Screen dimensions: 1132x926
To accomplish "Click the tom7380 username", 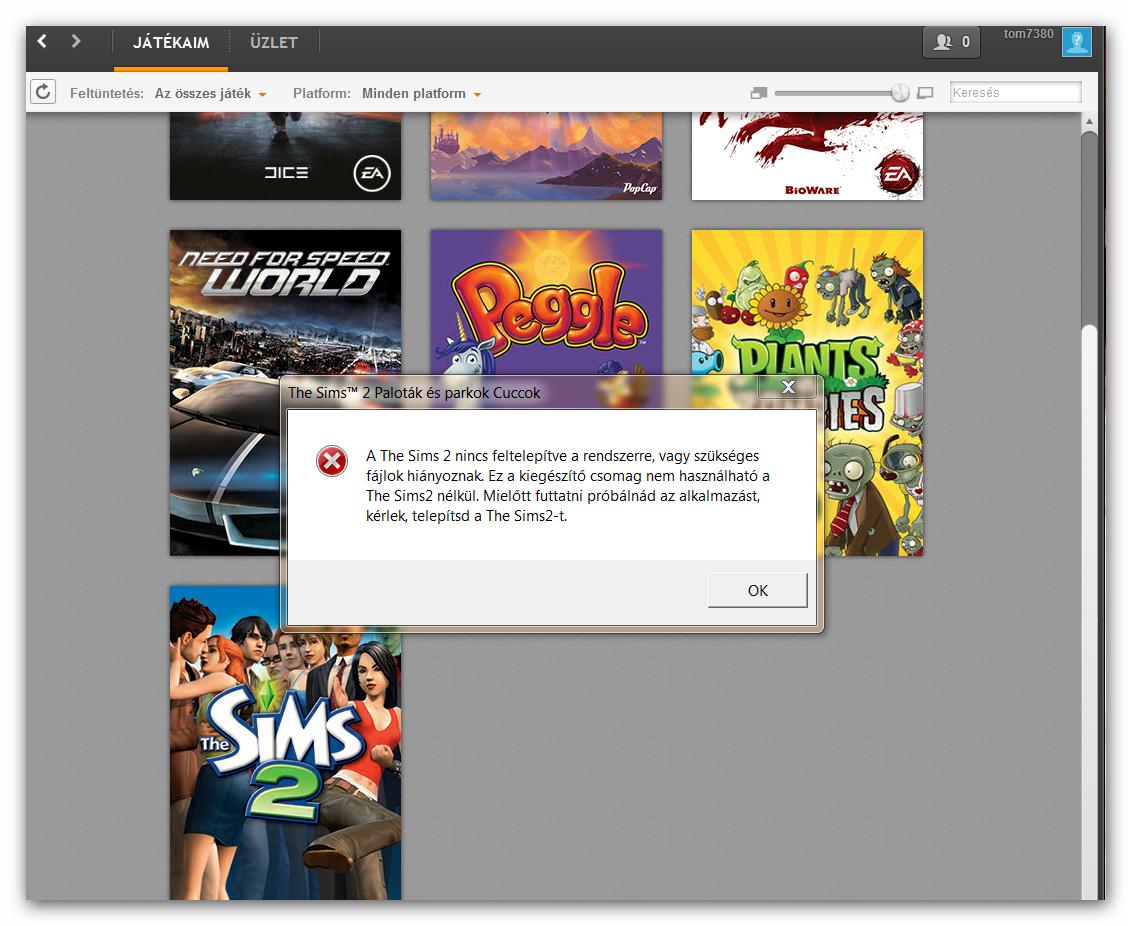I will [1028, 34].
